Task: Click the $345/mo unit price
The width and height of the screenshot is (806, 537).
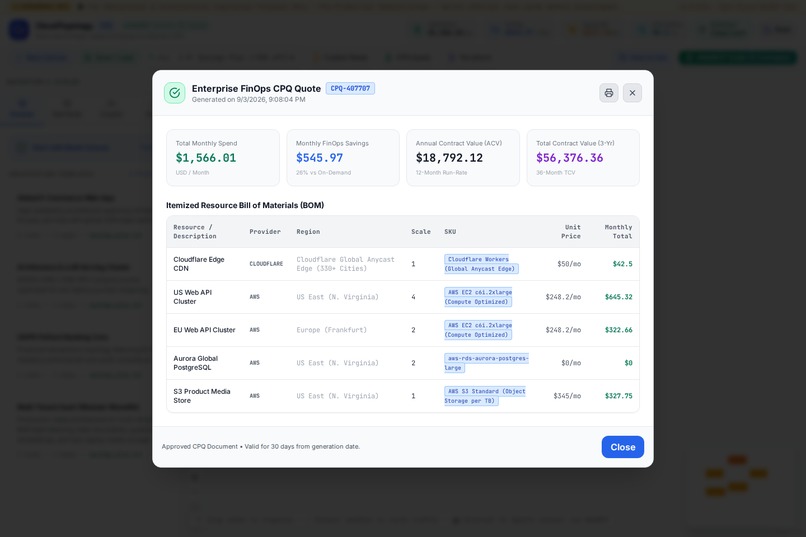Action: click(567, 396)
